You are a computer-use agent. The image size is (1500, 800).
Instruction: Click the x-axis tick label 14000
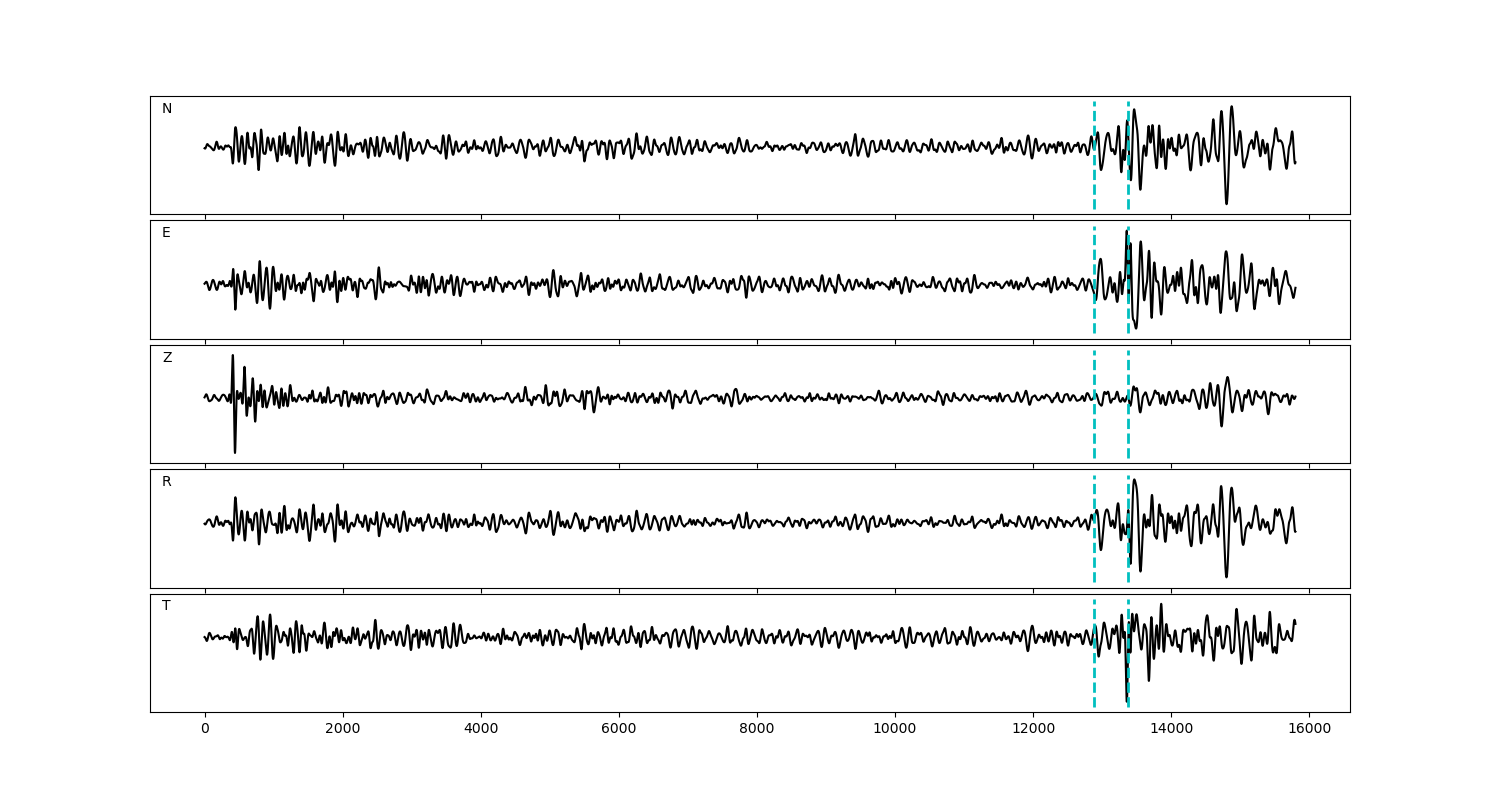pos(1171,729)
